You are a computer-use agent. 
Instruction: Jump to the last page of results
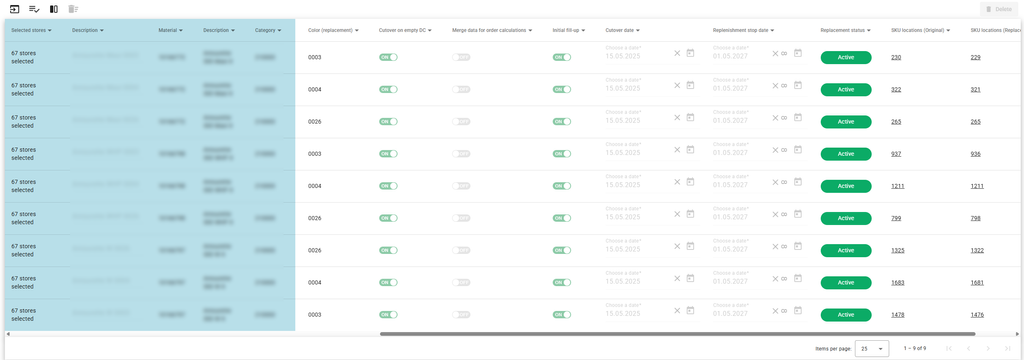[x=1008, y=349]
